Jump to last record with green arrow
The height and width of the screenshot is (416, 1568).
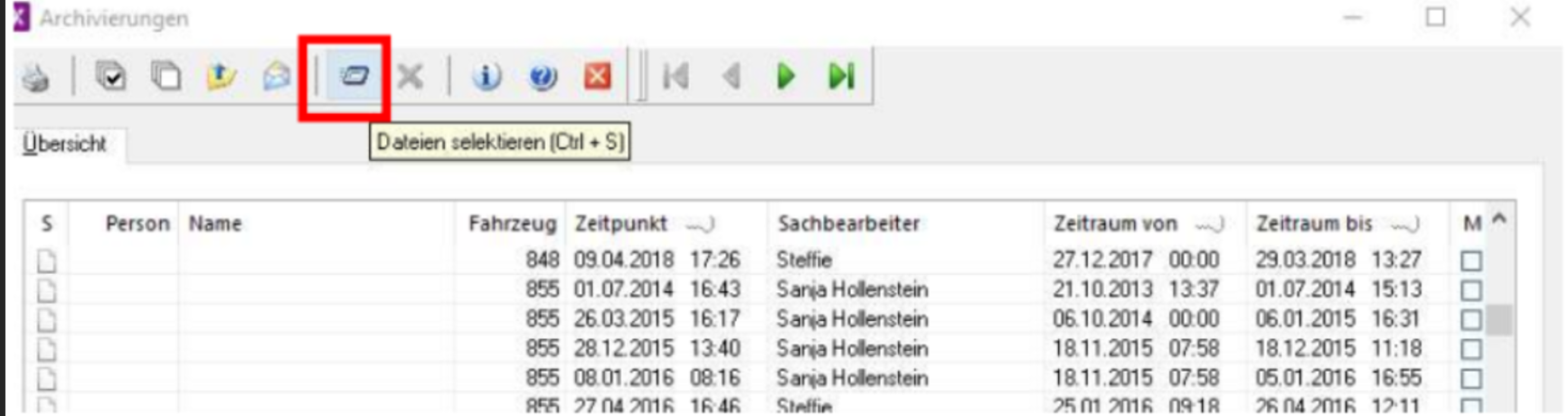point(842,77)
